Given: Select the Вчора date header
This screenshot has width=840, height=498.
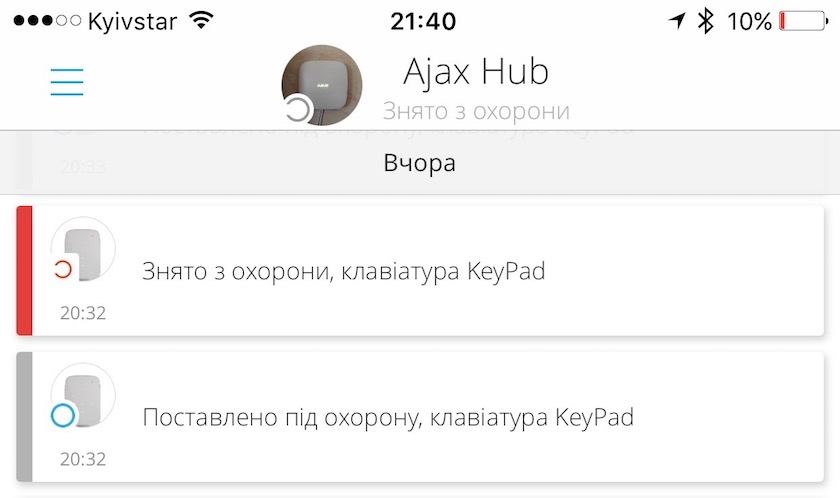Looking at the screenshot, I should pos(419,163).
